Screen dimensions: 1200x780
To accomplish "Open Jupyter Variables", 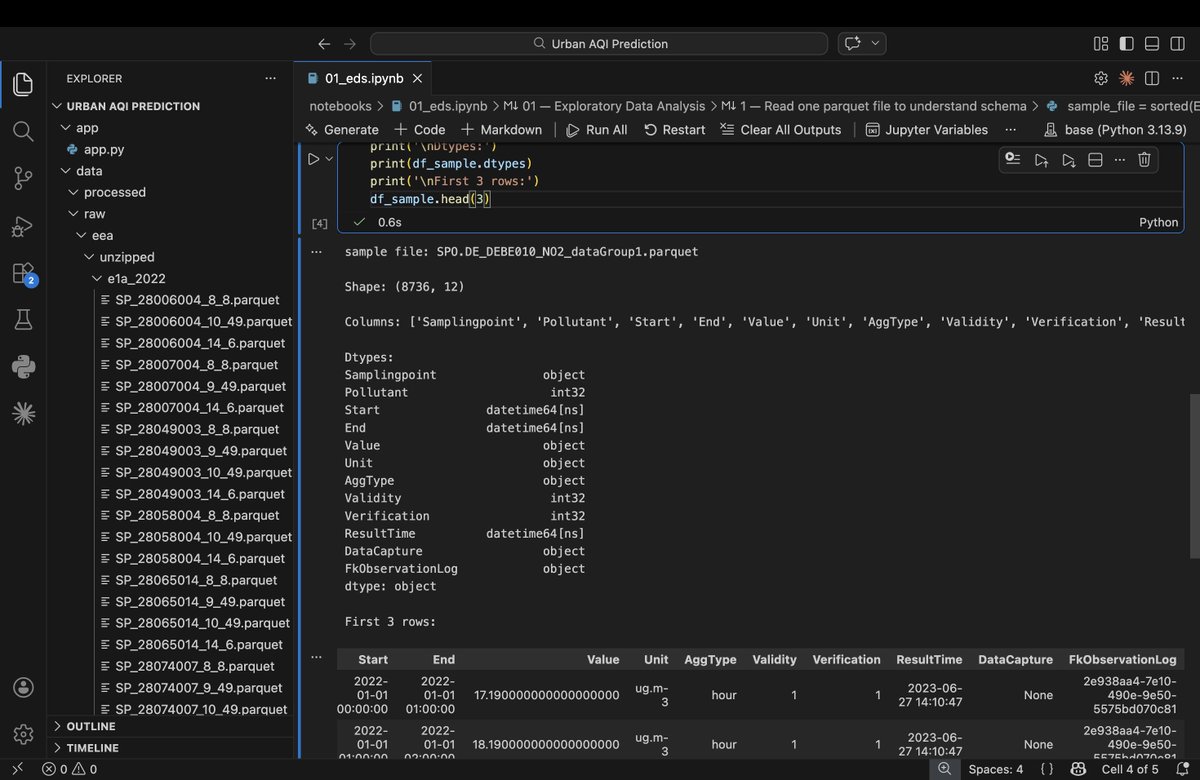I will pos(926,130).
